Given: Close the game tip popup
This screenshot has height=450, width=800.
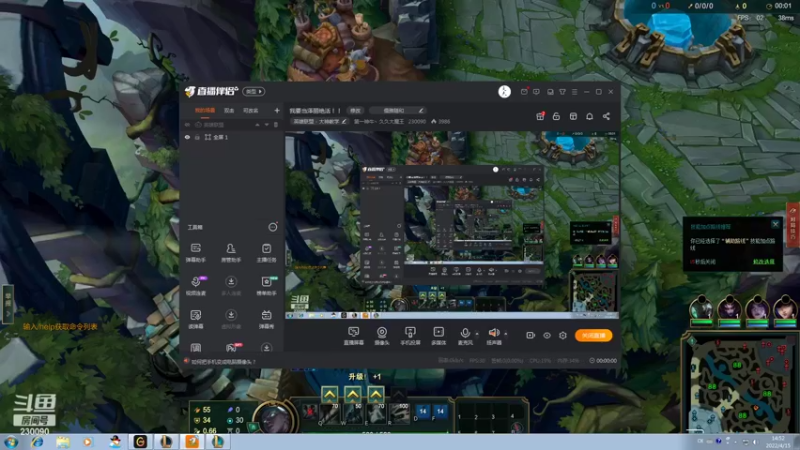Looking at the screenshot, I should click(776, 224).
